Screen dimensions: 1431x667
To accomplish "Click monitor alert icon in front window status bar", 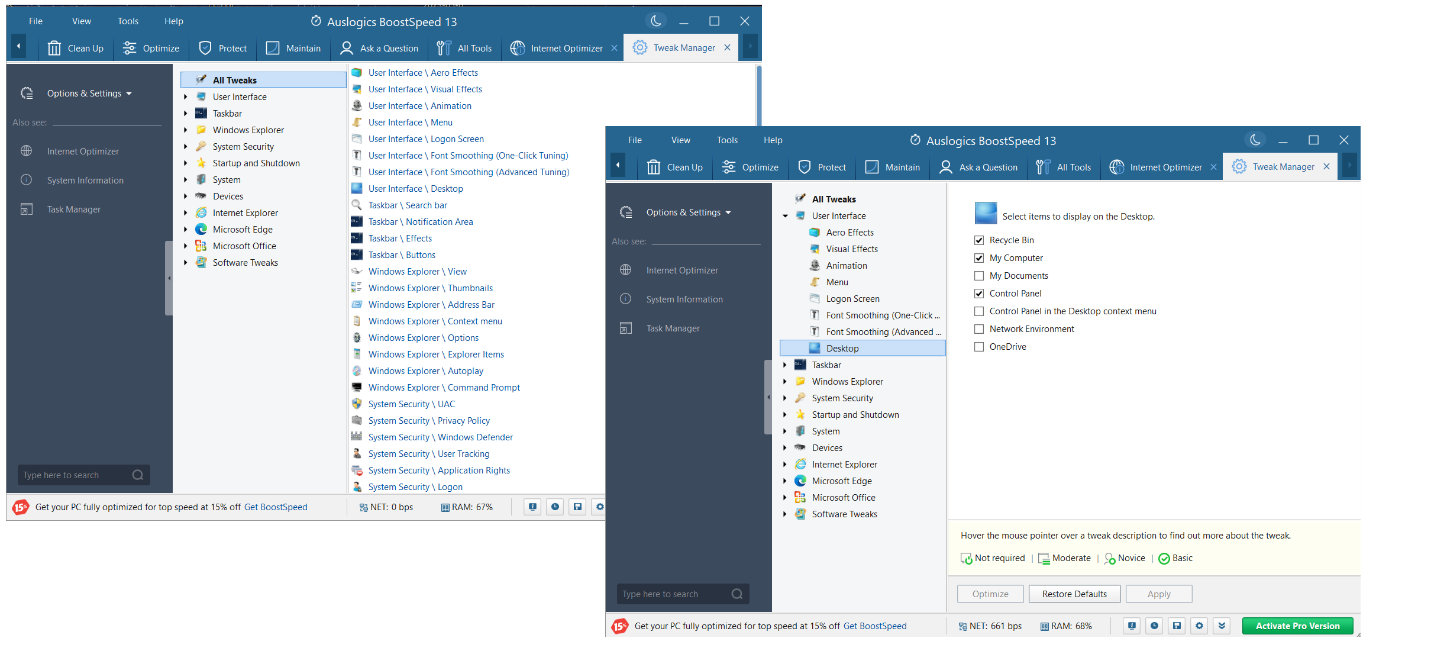I will [x=1131, y=626].
